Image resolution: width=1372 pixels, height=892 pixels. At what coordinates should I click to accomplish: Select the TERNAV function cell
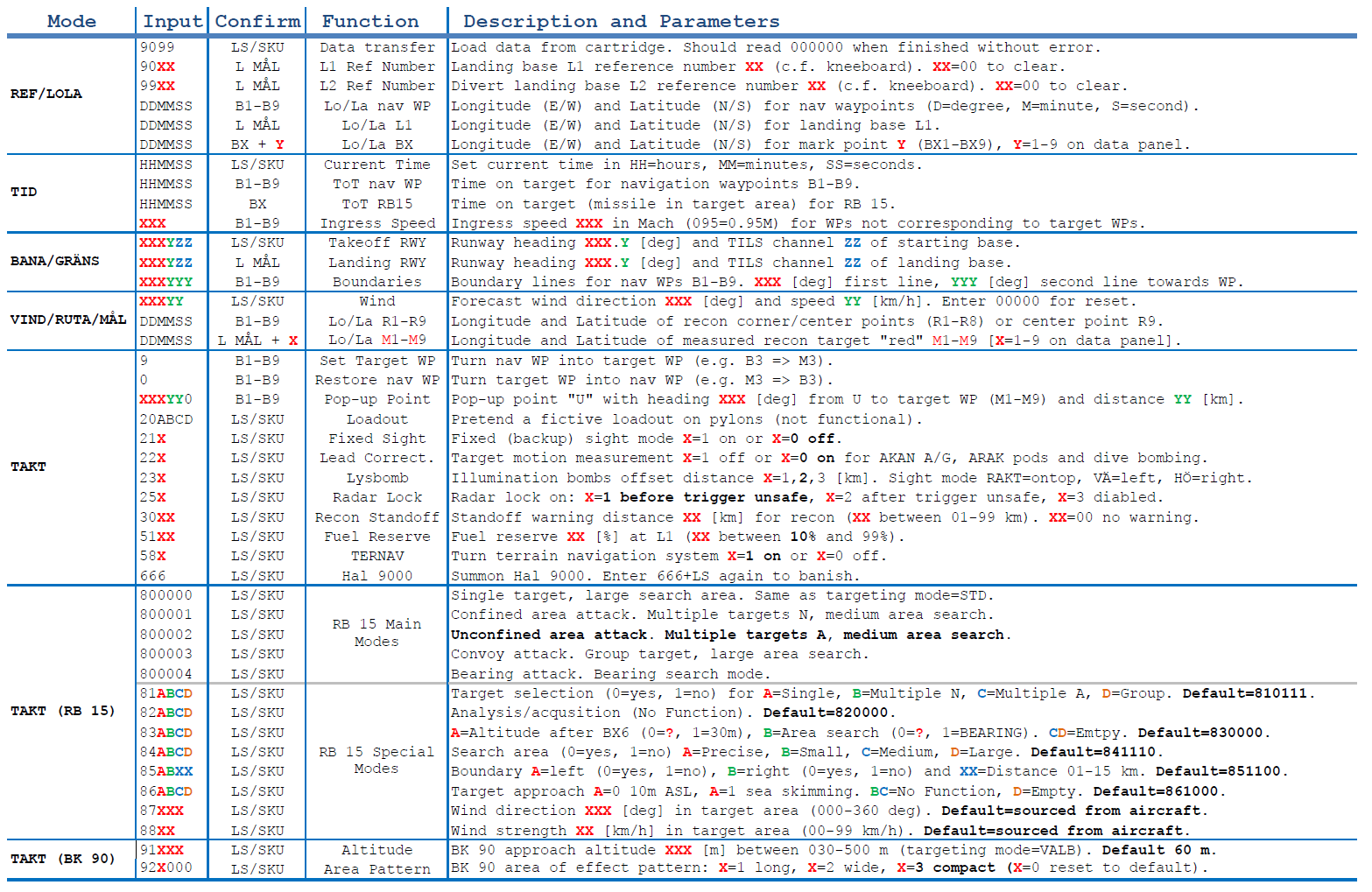pos(376,556)
